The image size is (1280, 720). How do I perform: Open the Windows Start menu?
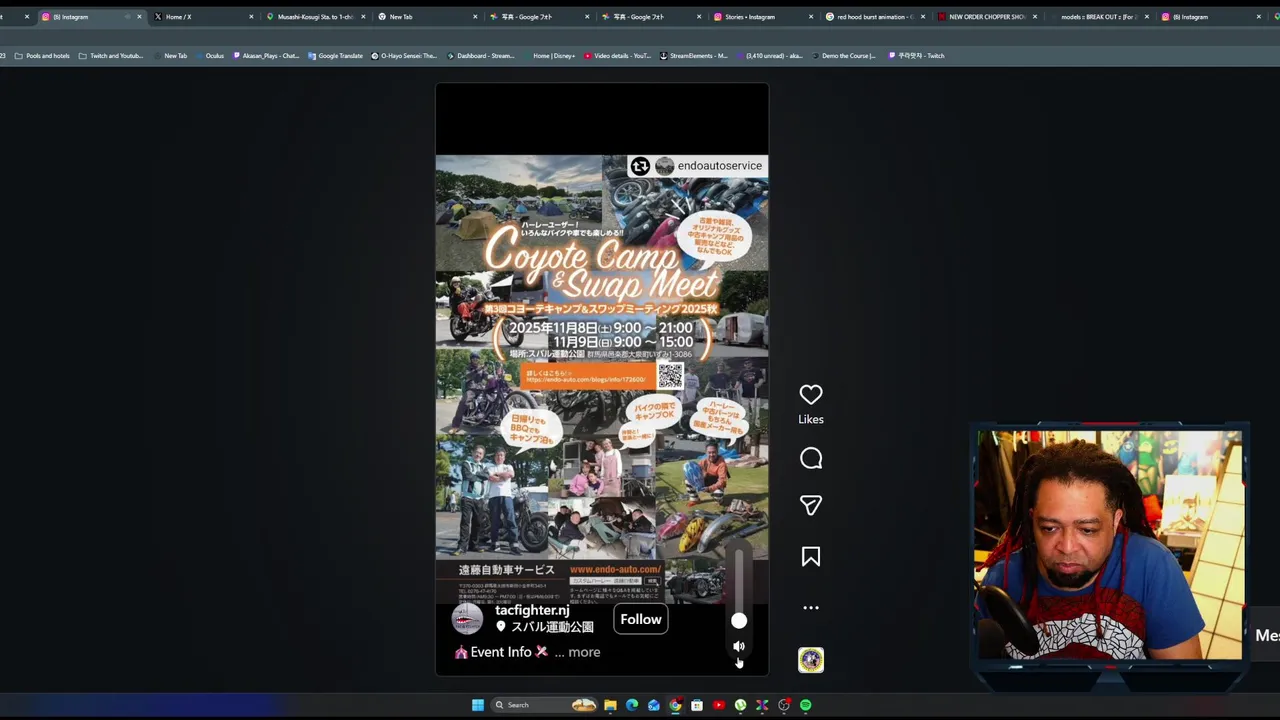point(477,705)
